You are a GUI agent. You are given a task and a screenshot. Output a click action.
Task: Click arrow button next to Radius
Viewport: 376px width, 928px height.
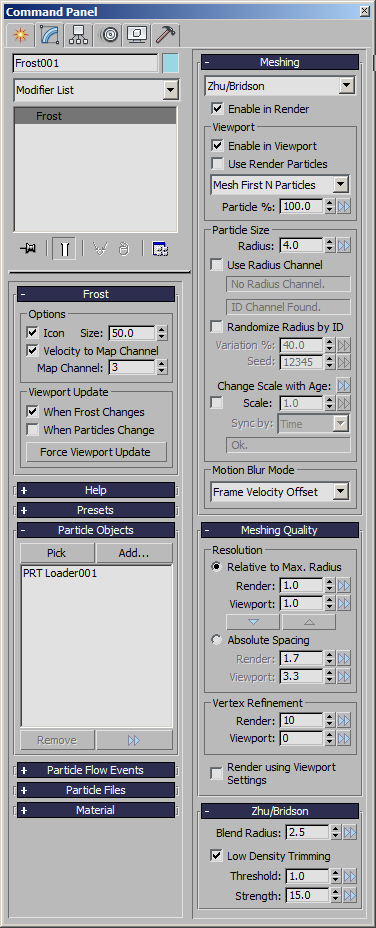[344, 245]
